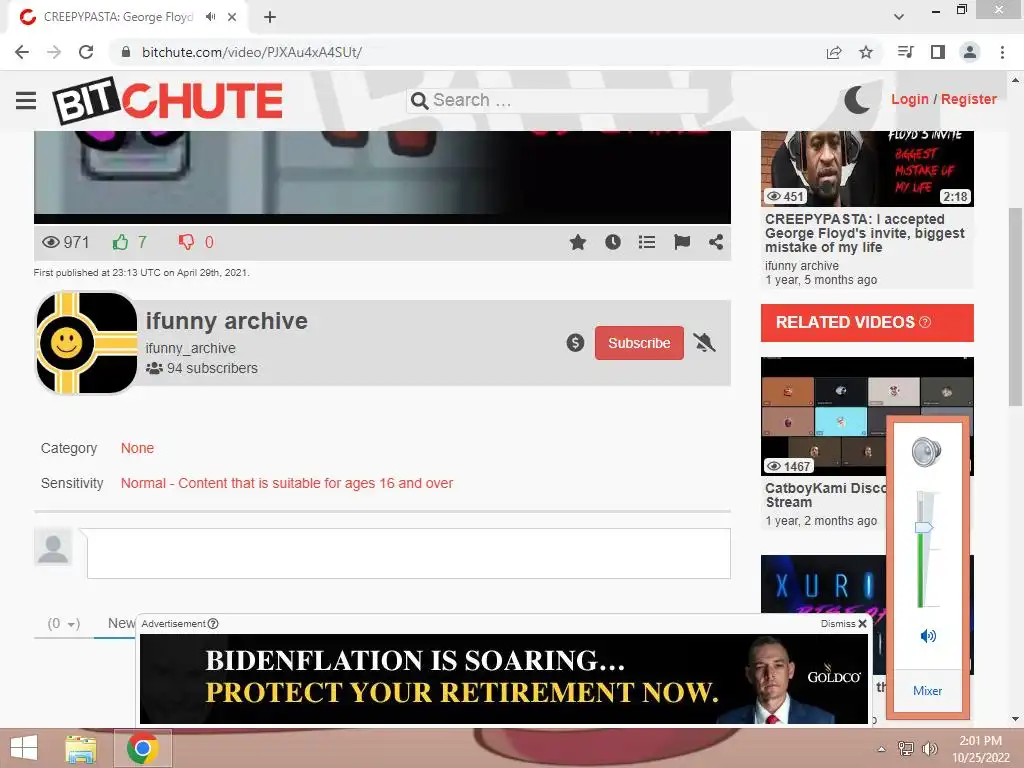This screenshot has height=768, width=1024.
Task: Select the CREEPYPASTA: George Floyd tab
Action: 118,17
